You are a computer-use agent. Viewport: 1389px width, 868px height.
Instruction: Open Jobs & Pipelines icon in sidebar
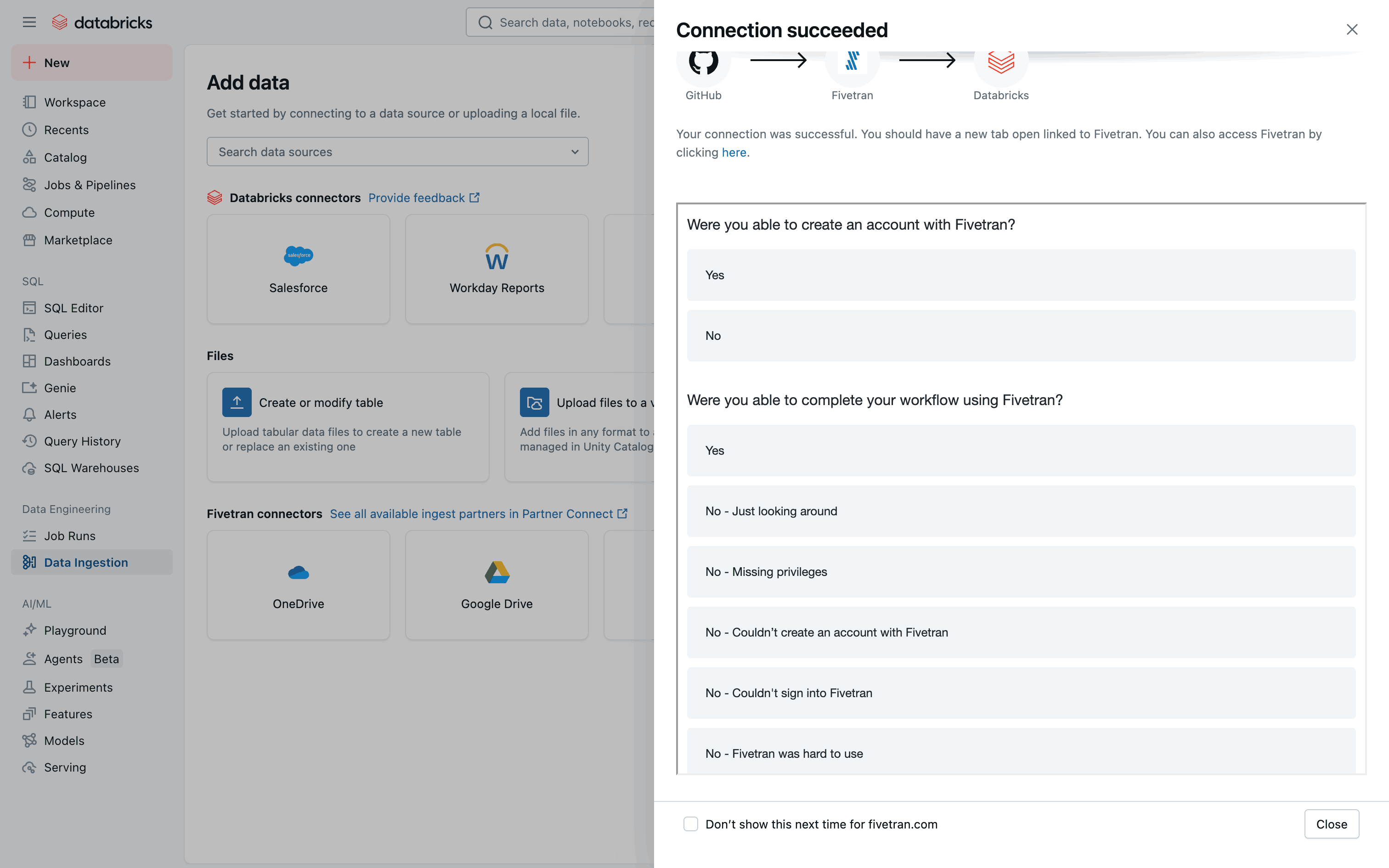[29, 185]
